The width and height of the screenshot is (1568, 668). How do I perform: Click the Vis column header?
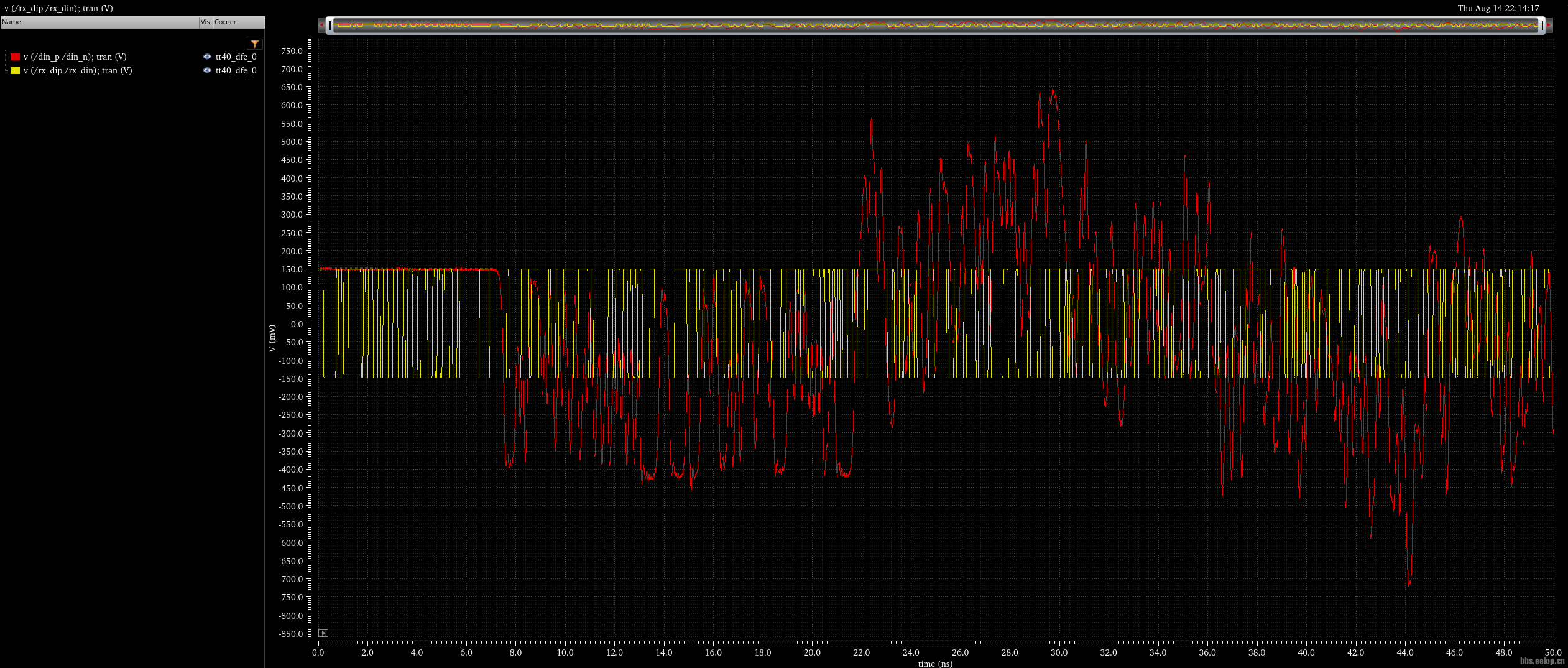click(205, 22)
